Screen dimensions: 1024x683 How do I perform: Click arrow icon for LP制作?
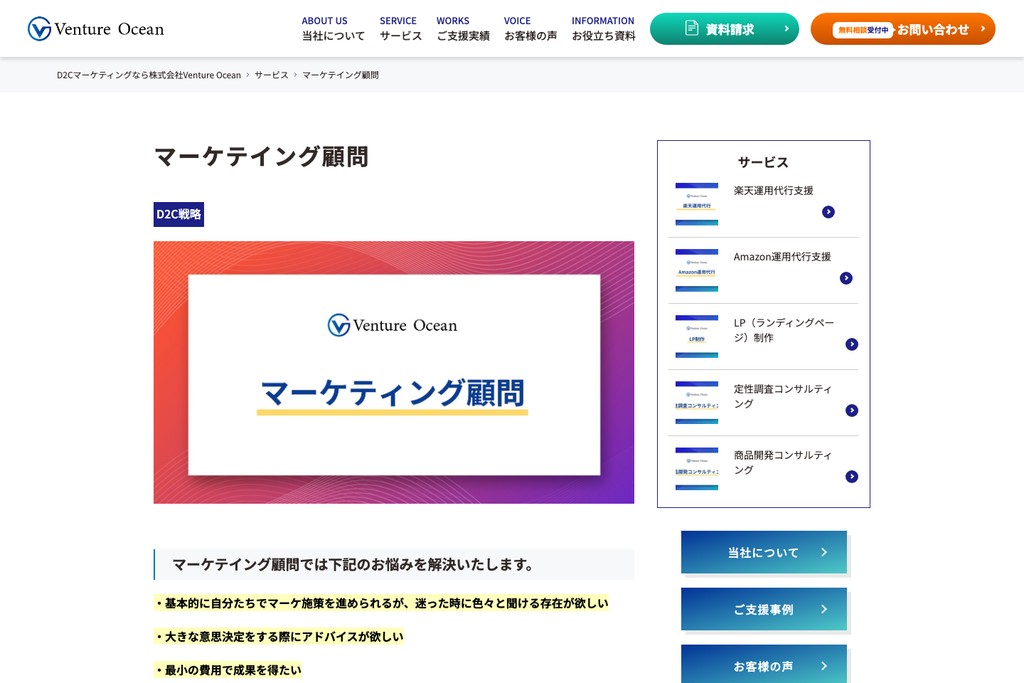(852, 344)
